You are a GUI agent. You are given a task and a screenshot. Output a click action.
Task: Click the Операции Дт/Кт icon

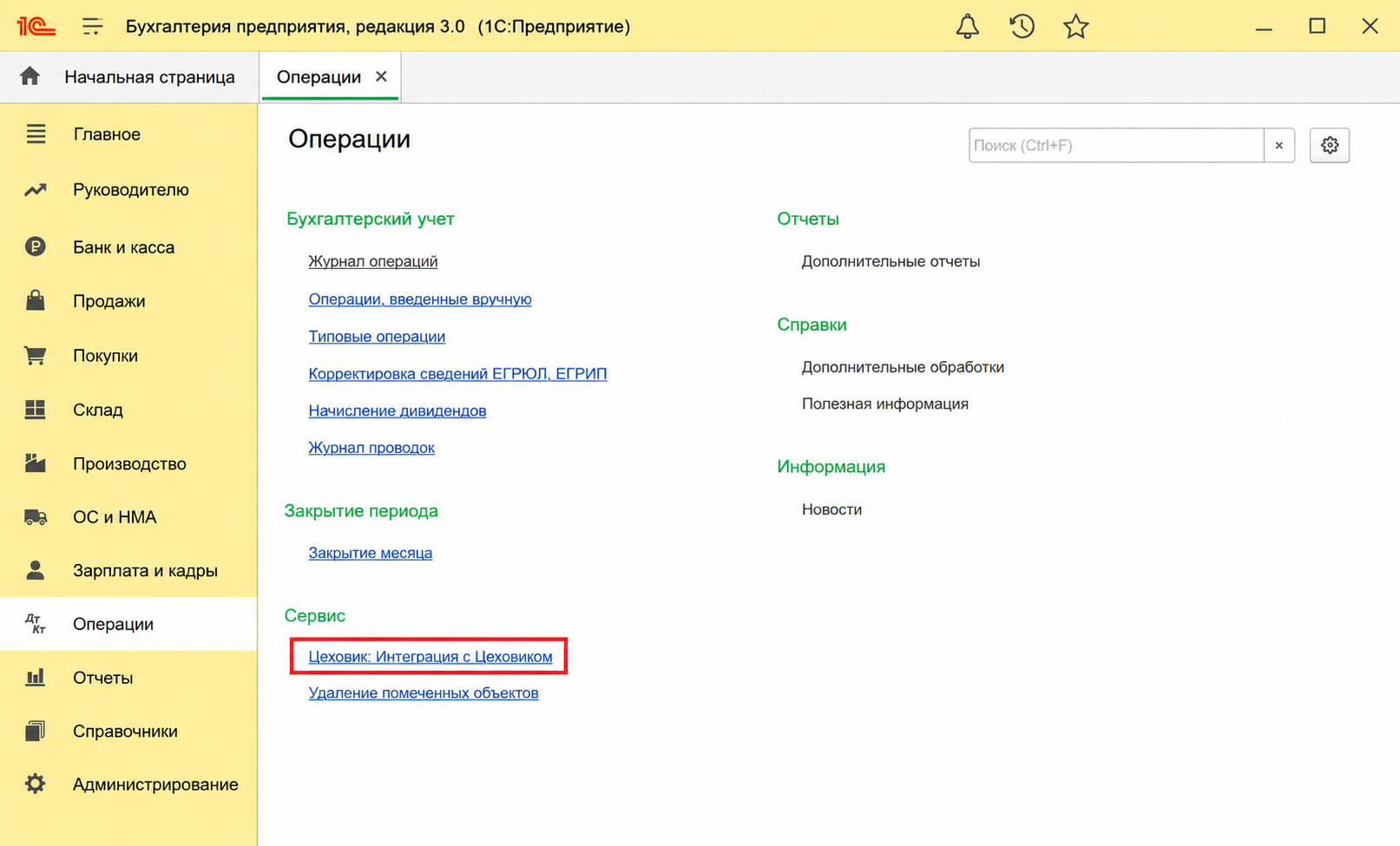36,624
